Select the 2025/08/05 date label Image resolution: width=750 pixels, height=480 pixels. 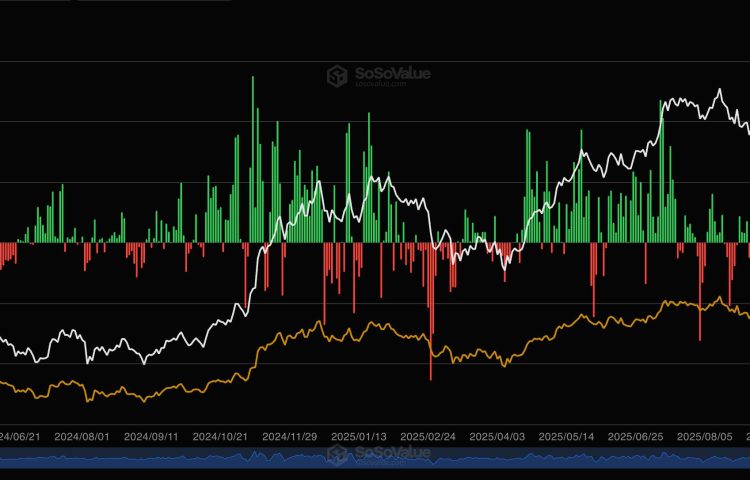pyautogui.click(x=705, y=437)
